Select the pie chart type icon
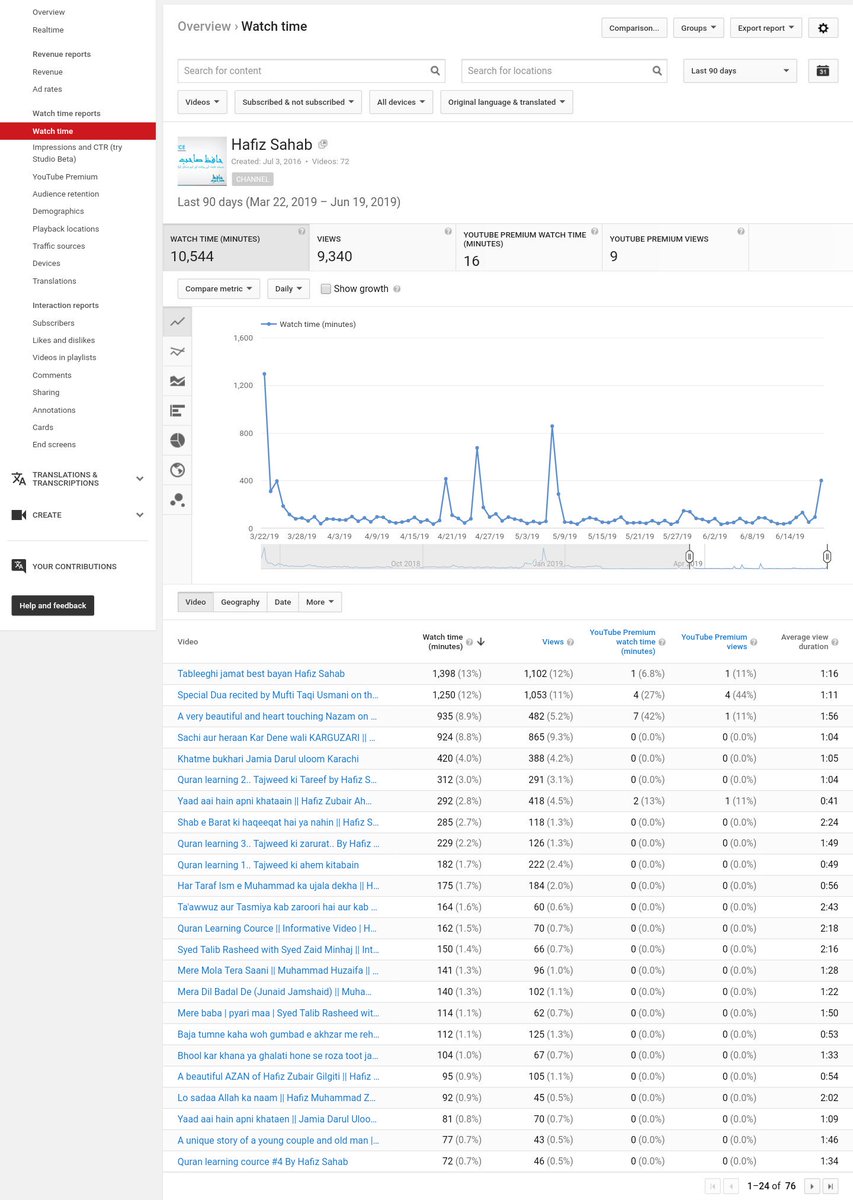 (x=178, y=440)
